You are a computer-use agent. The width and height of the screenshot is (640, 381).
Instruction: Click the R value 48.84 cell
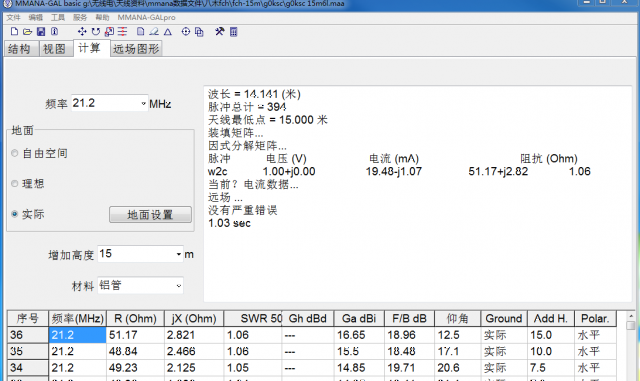135,352
